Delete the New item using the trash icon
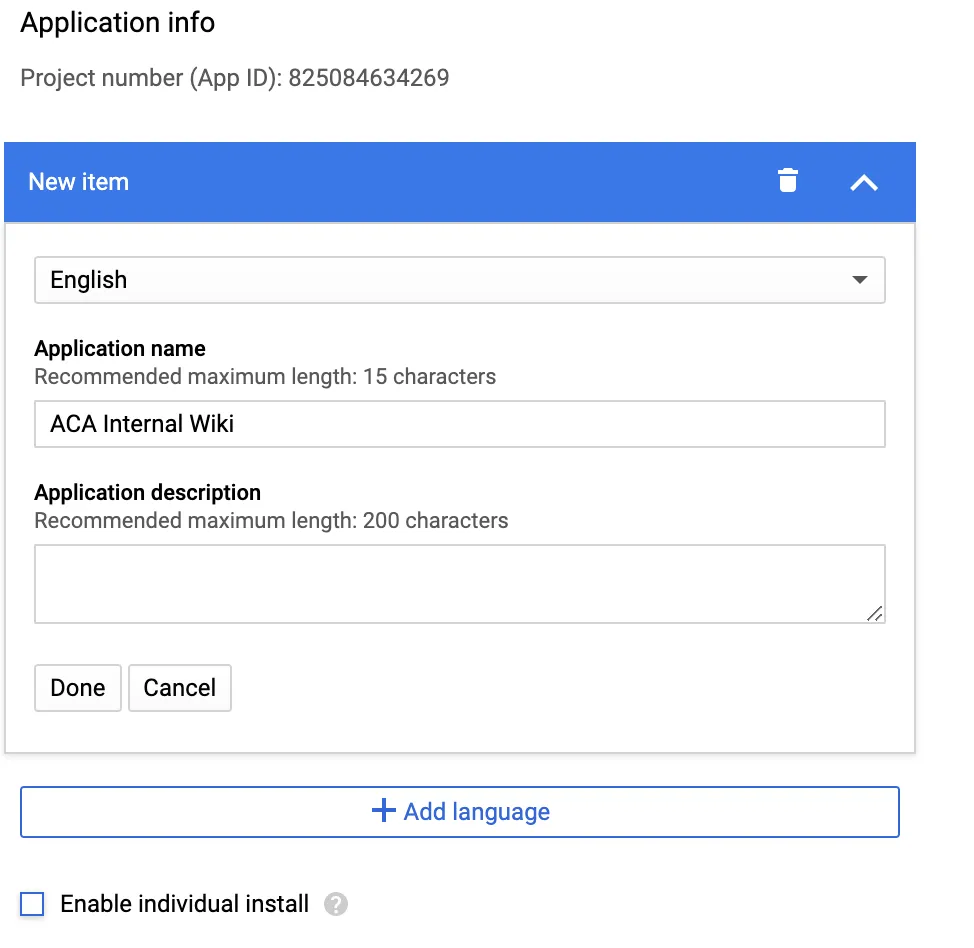This screenshot has width=974, height=948. pyautogui.click(x=788, y=181)
